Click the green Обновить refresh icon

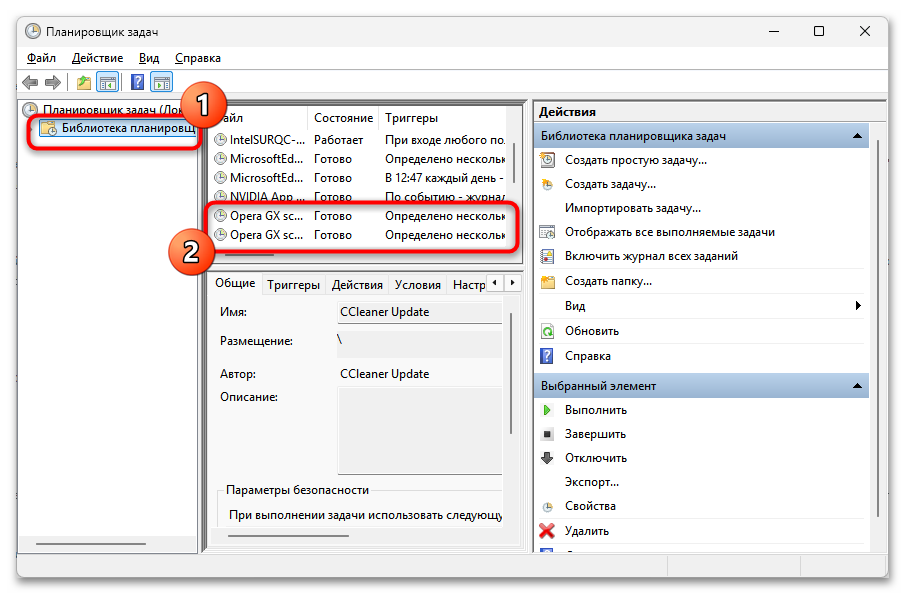pos(547,331)
